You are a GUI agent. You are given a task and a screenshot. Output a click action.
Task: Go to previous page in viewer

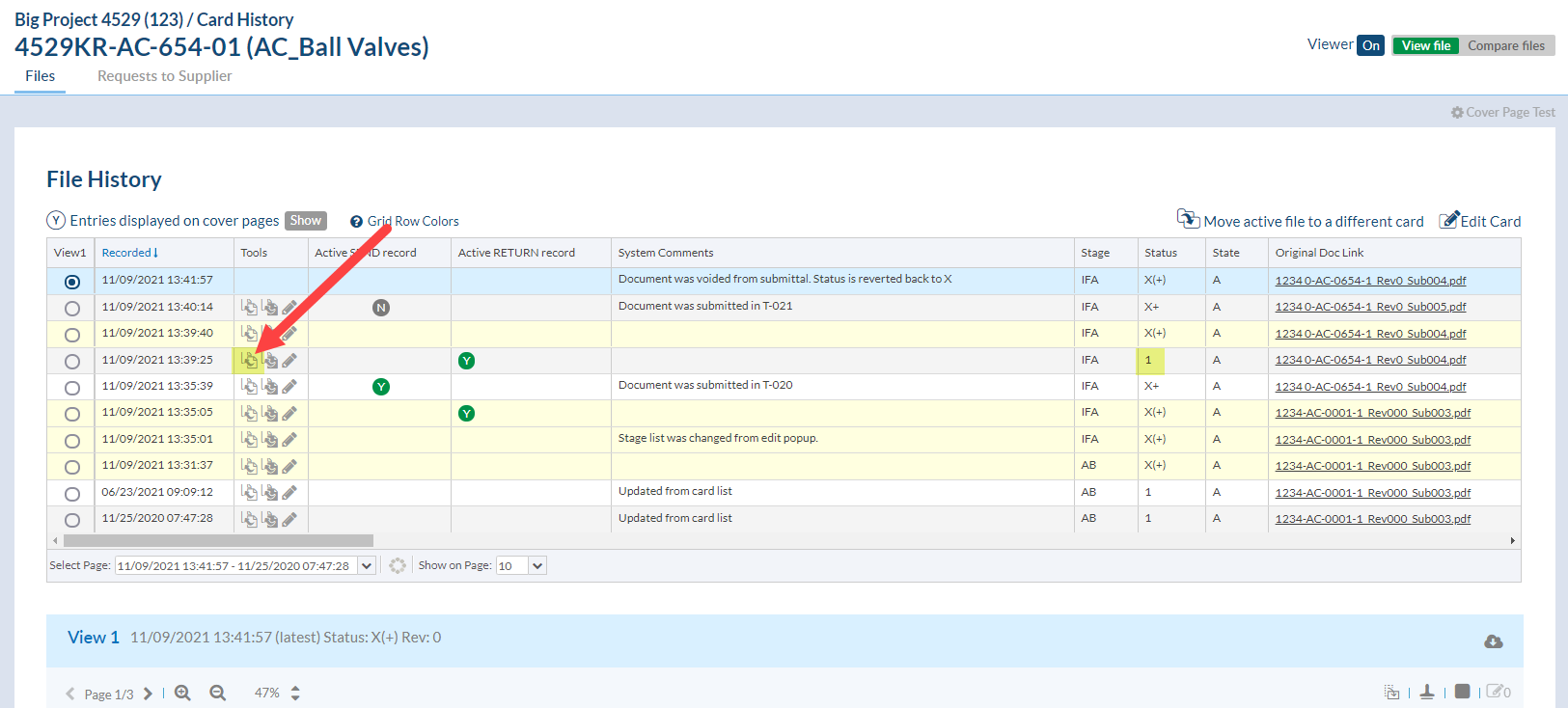[70, 694]
